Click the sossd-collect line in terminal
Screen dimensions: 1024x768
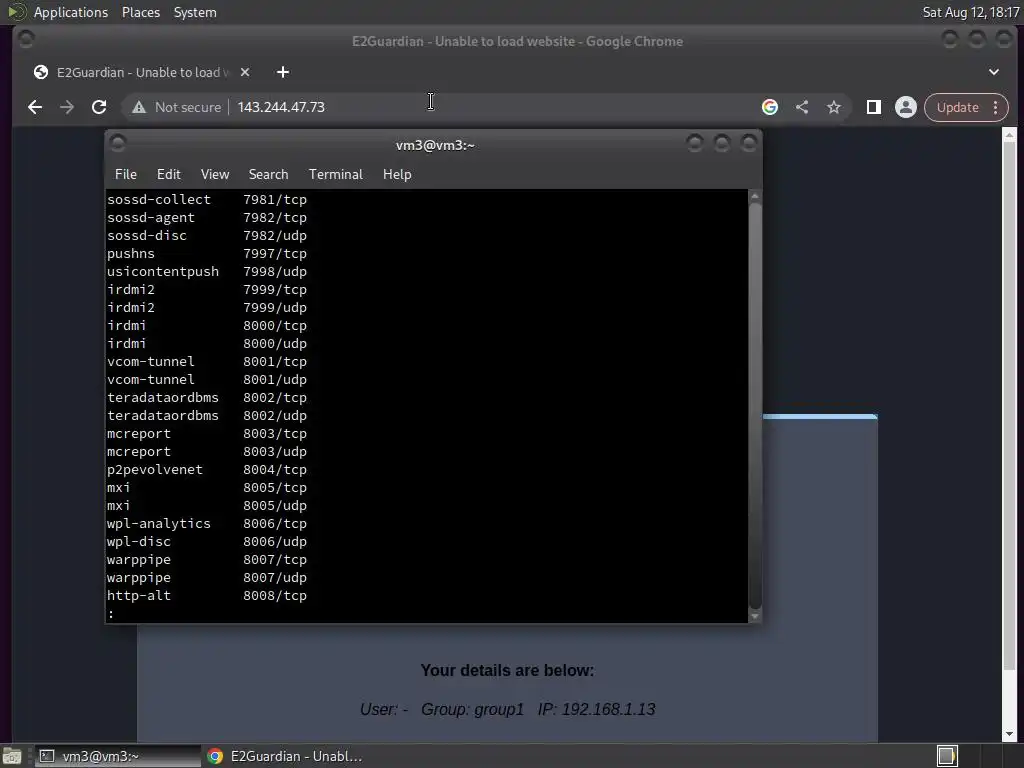pos(207,199)
